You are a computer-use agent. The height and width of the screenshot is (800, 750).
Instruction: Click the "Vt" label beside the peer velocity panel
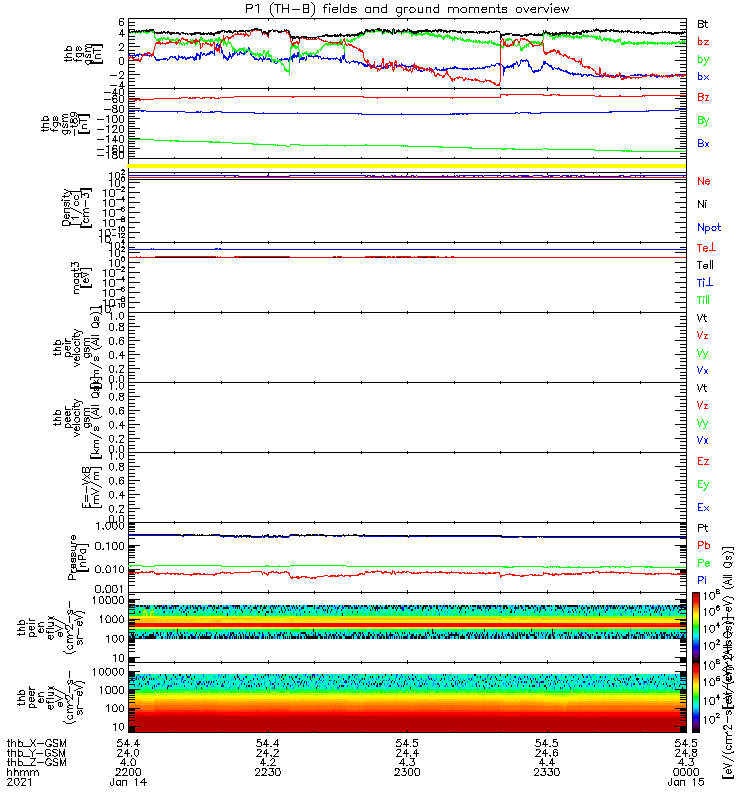pyautogui.click(x=702, y=388)
